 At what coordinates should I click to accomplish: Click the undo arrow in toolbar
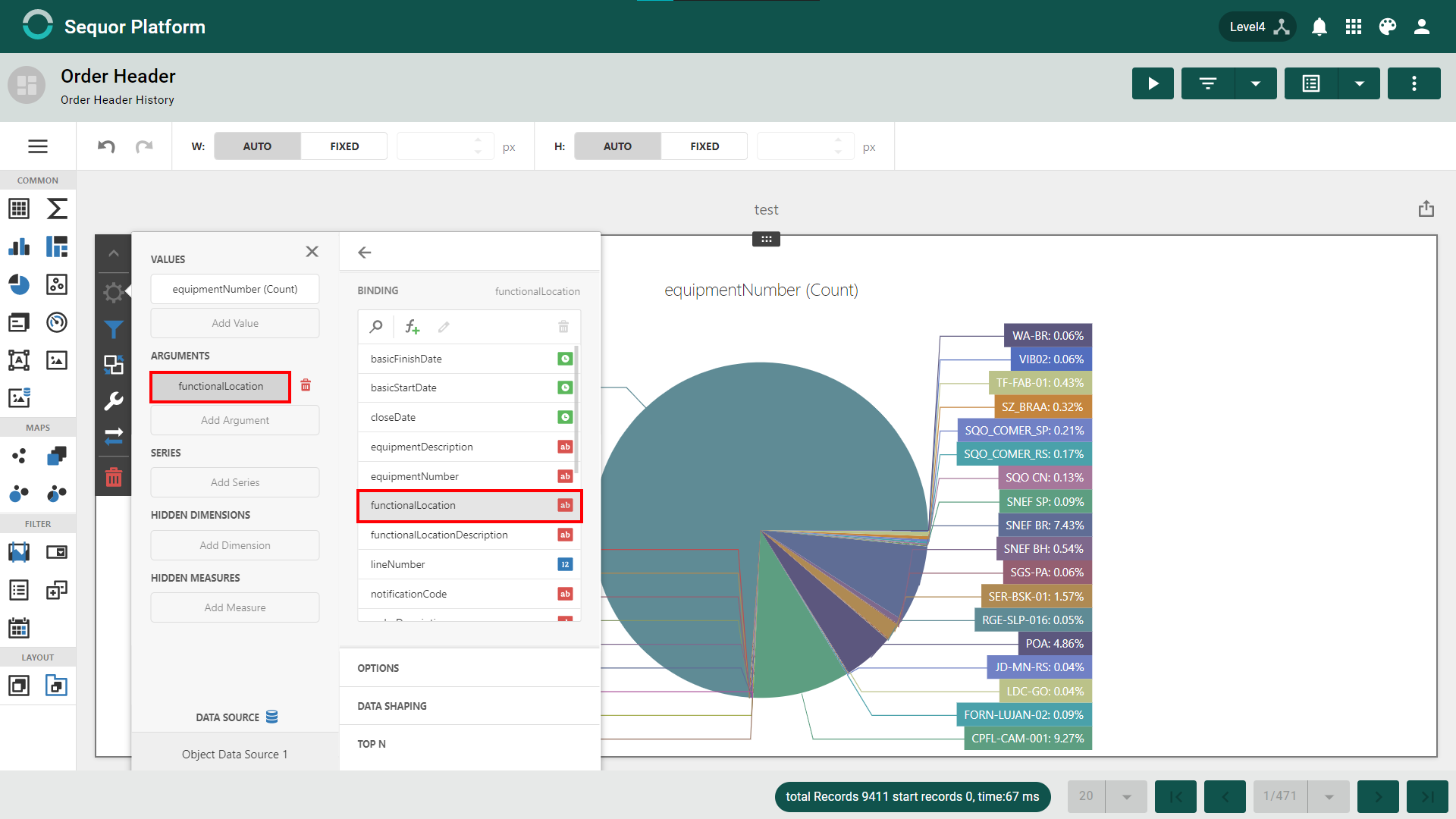[x=106, y=146]
